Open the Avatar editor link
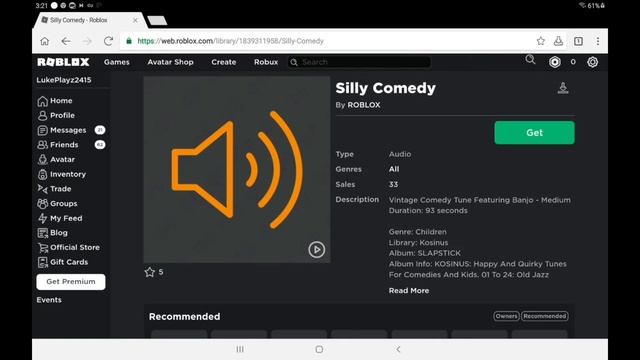Image resolution: width=640 pixels, height=360 pixels. pos(56,160)
